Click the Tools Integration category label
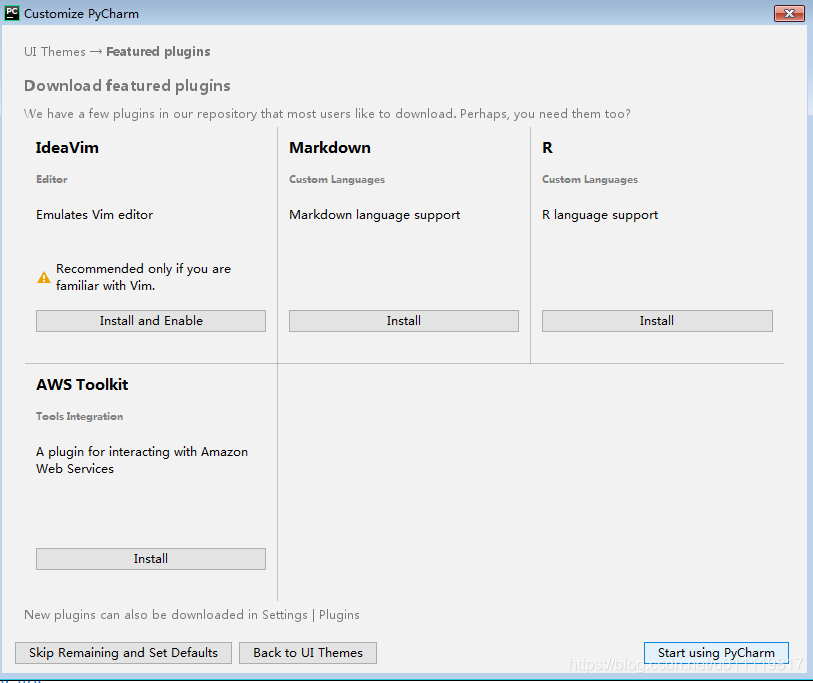The width and height of the screenshot is (813, 683). [x=79, y=416]
